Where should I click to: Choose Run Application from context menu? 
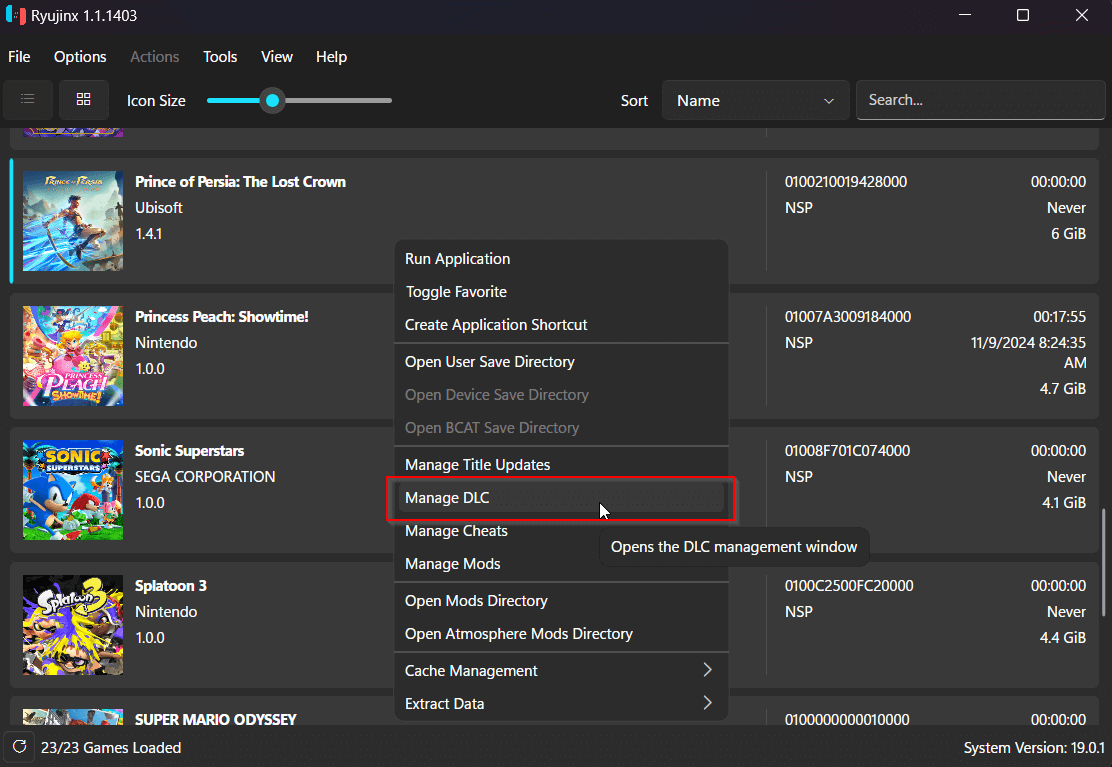click(561, 259)
